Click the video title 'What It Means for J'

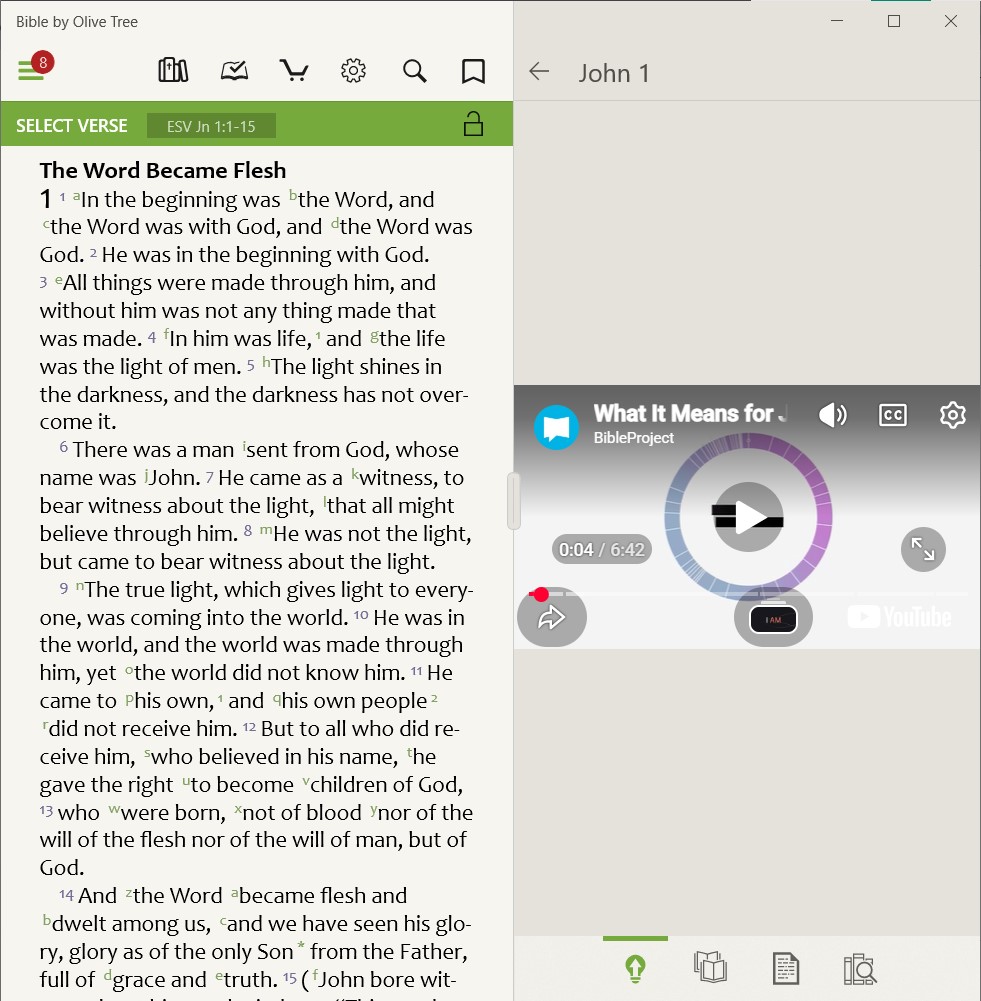(x=691, y=414)
